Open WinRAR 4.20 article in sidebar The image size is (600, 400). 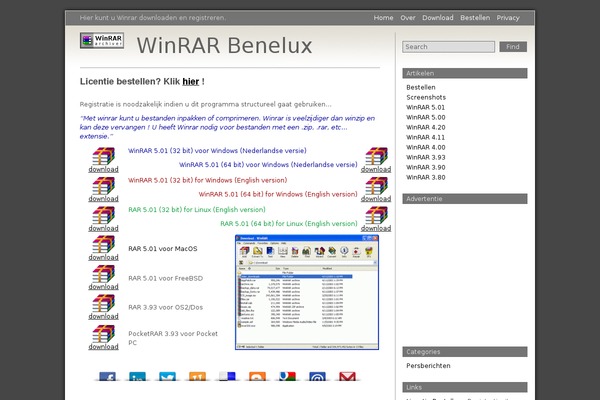coord(426,127)
